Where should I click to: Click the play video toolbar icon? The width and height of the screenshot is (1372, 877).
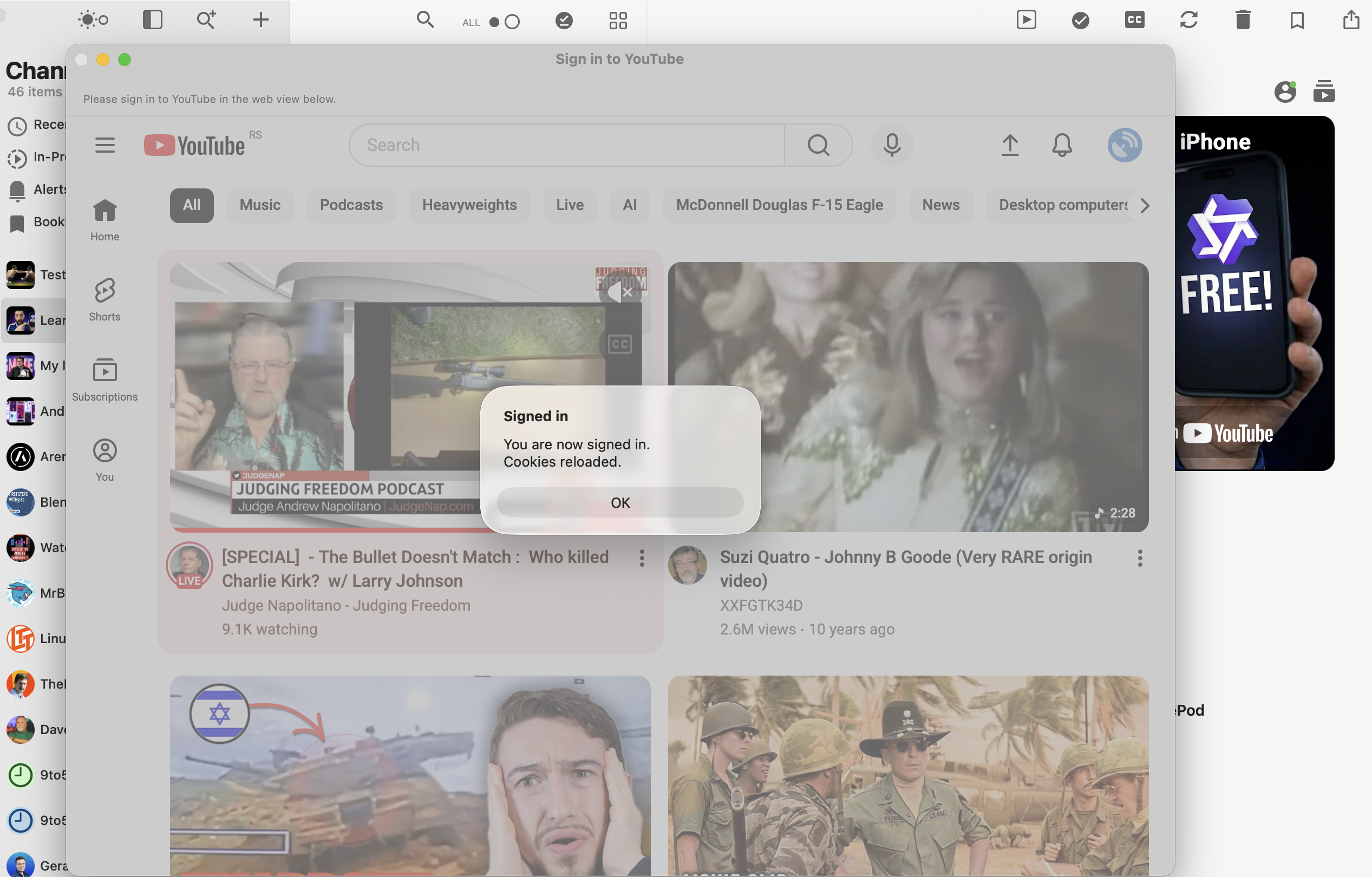[x=1025, y=20]
